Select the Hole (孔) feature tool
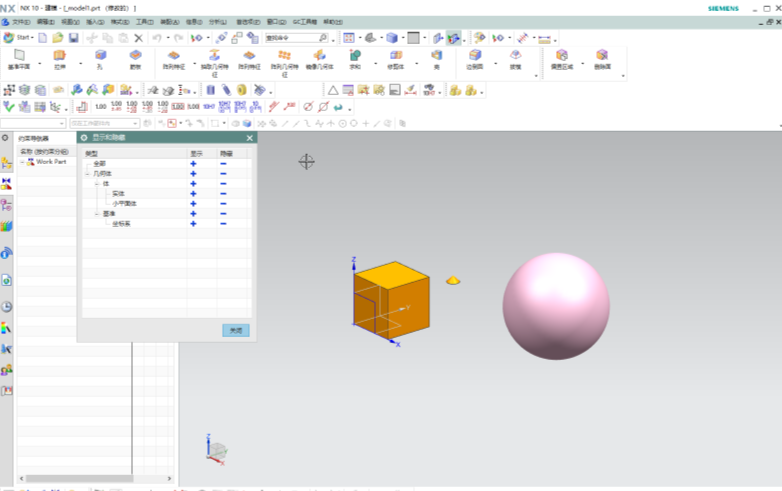 pyautogui.click(x=100, y=57)
